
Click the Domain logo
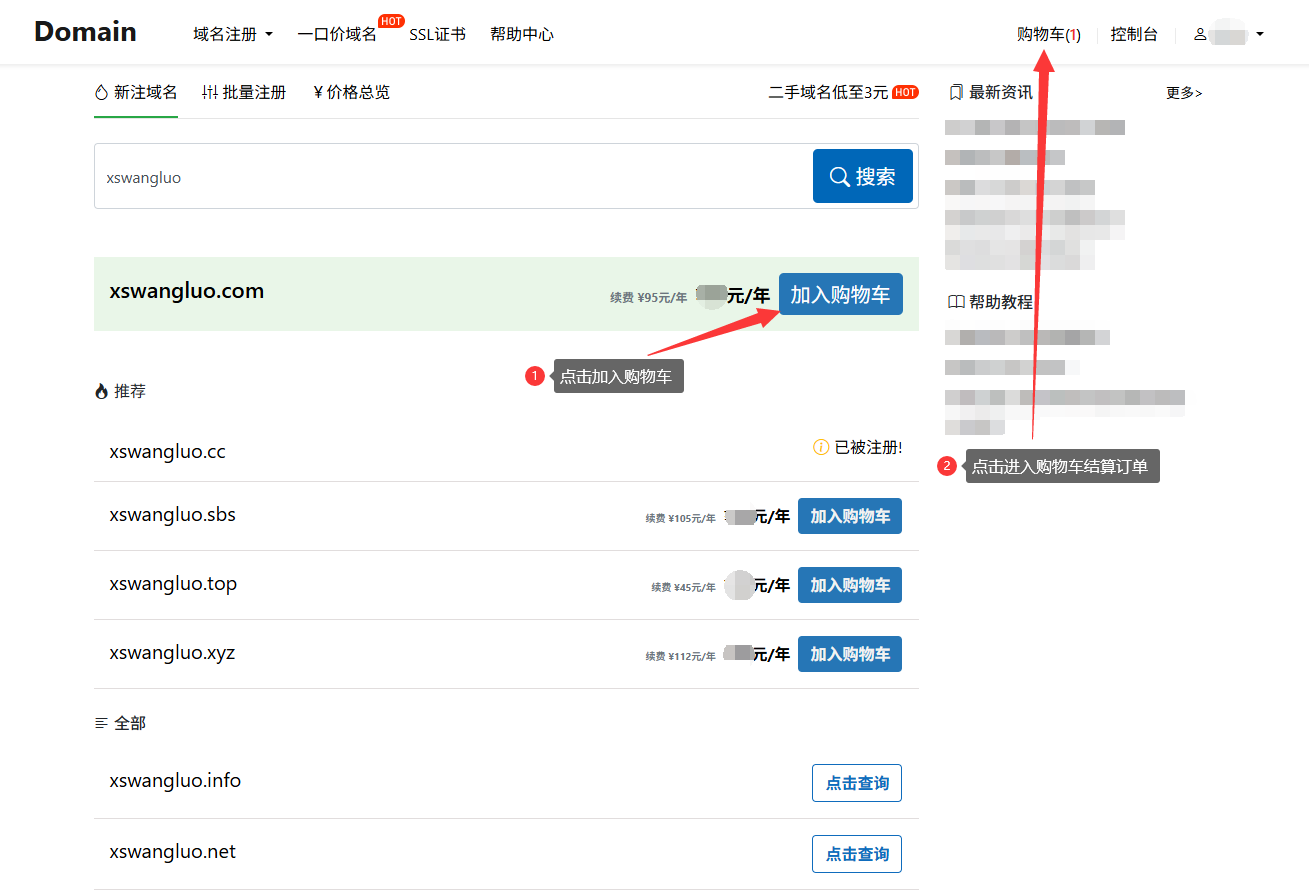click(x=85, y=32)
